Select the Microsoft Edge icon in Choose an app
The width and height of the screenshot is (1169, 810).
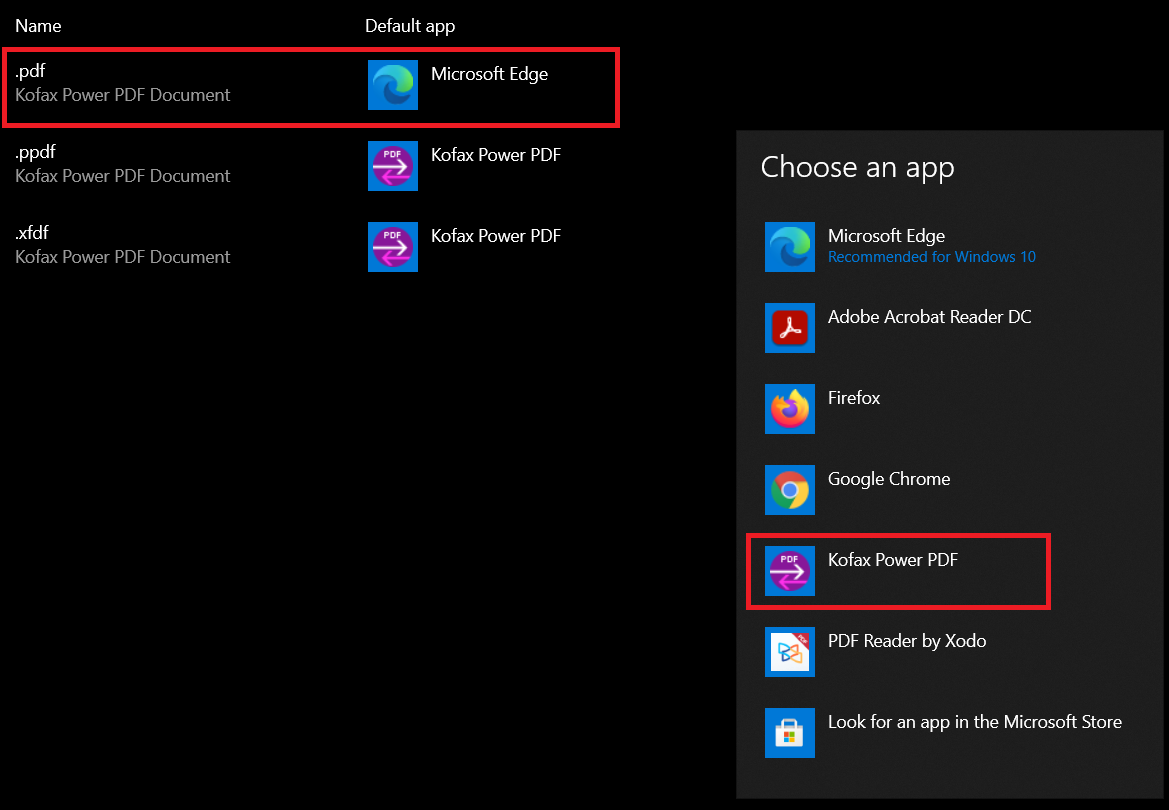pyautogui.click(x=790, y=247)
